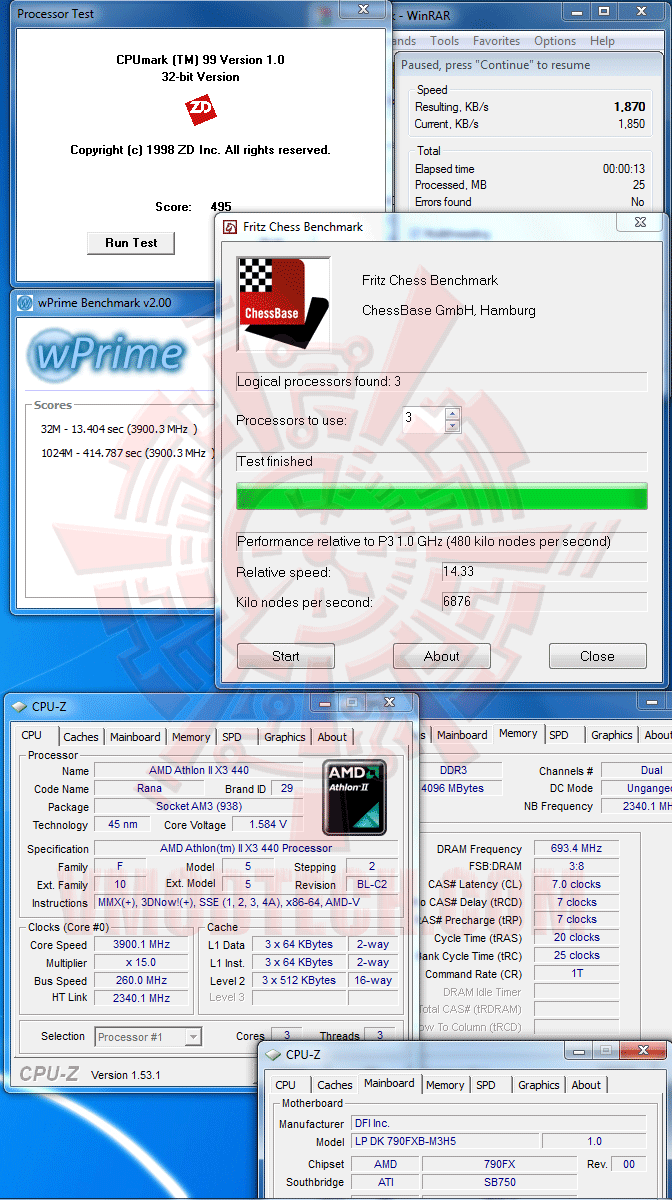Screen dimensions: 672x1200
Task: Click the Core Voltage value 1.584 V
Action: pyautogui.click(x=267, y=825)
